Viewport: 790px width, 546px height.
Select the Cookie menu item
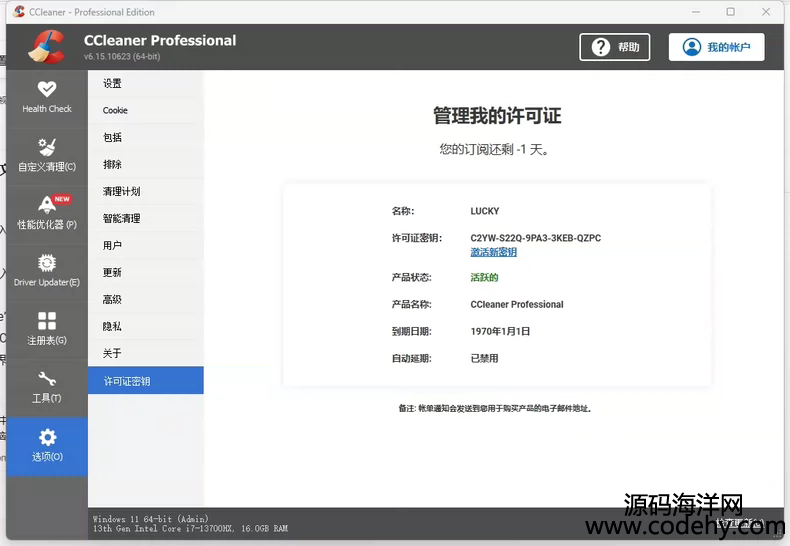tap(146, 110)
